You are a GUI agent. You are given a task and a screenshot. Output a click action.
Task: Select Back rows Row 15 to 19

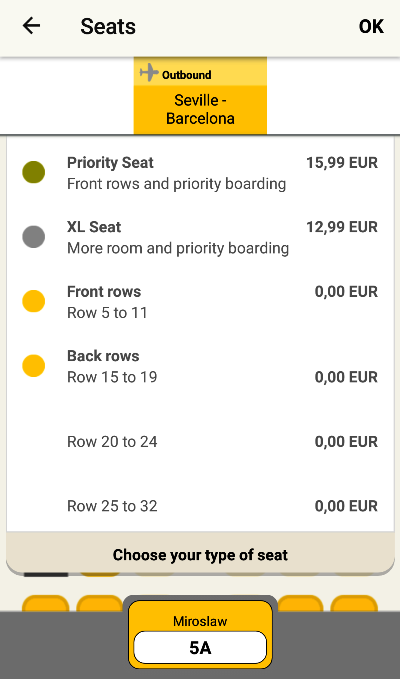pyautogui.click(x=200, y=366)
